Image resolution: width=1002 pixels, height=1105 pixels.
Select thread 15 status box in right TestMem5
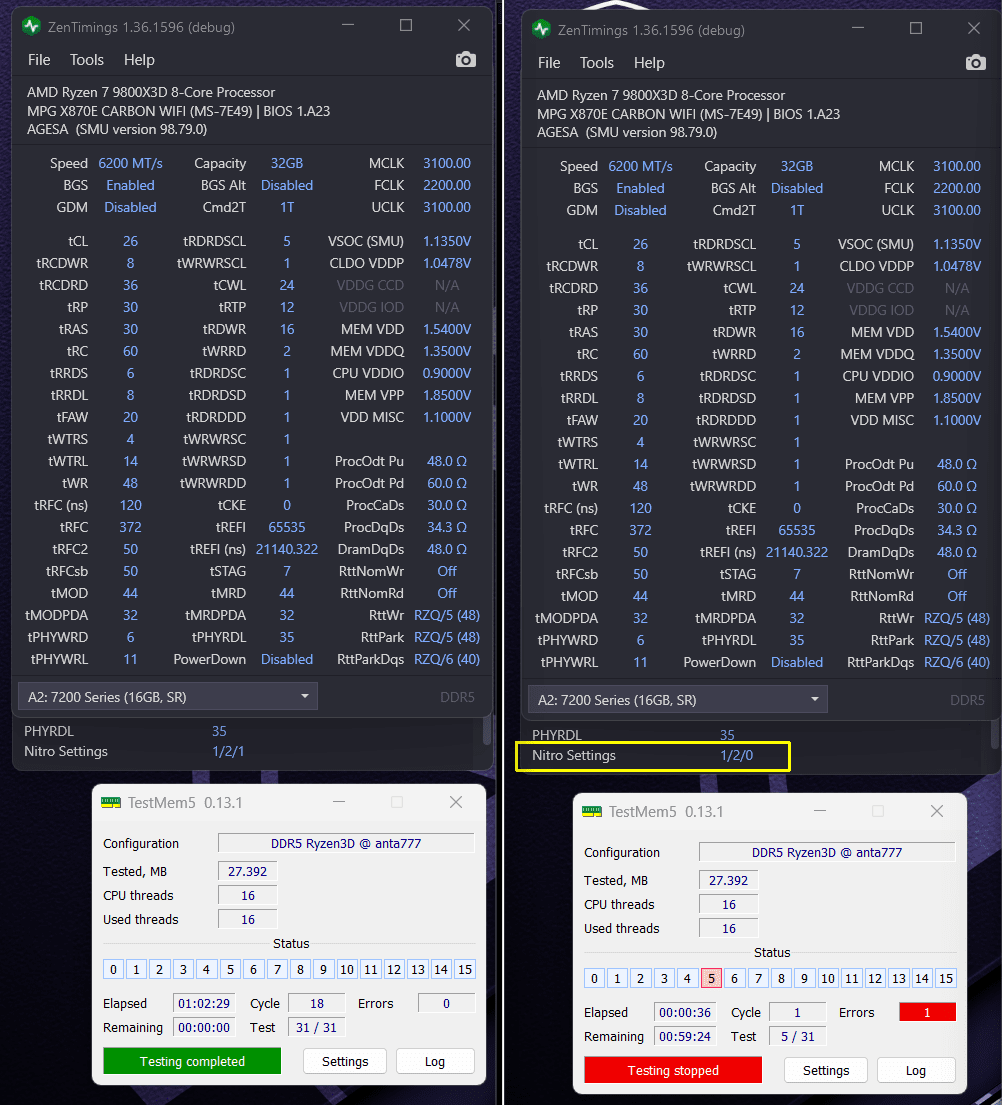tap(946, 978)
